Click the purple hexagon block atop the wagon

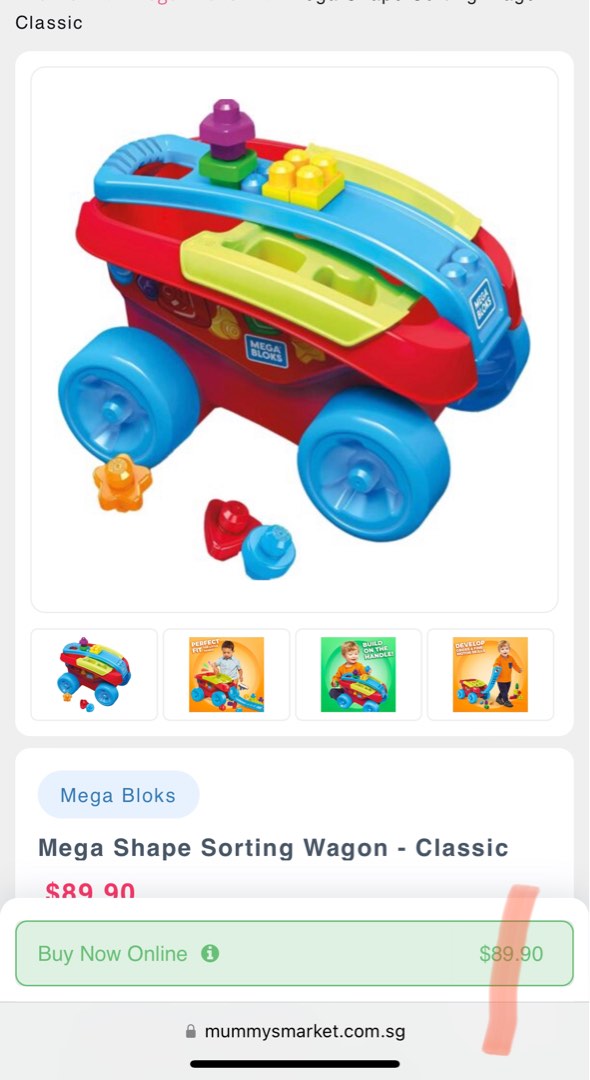pos(227,128)
